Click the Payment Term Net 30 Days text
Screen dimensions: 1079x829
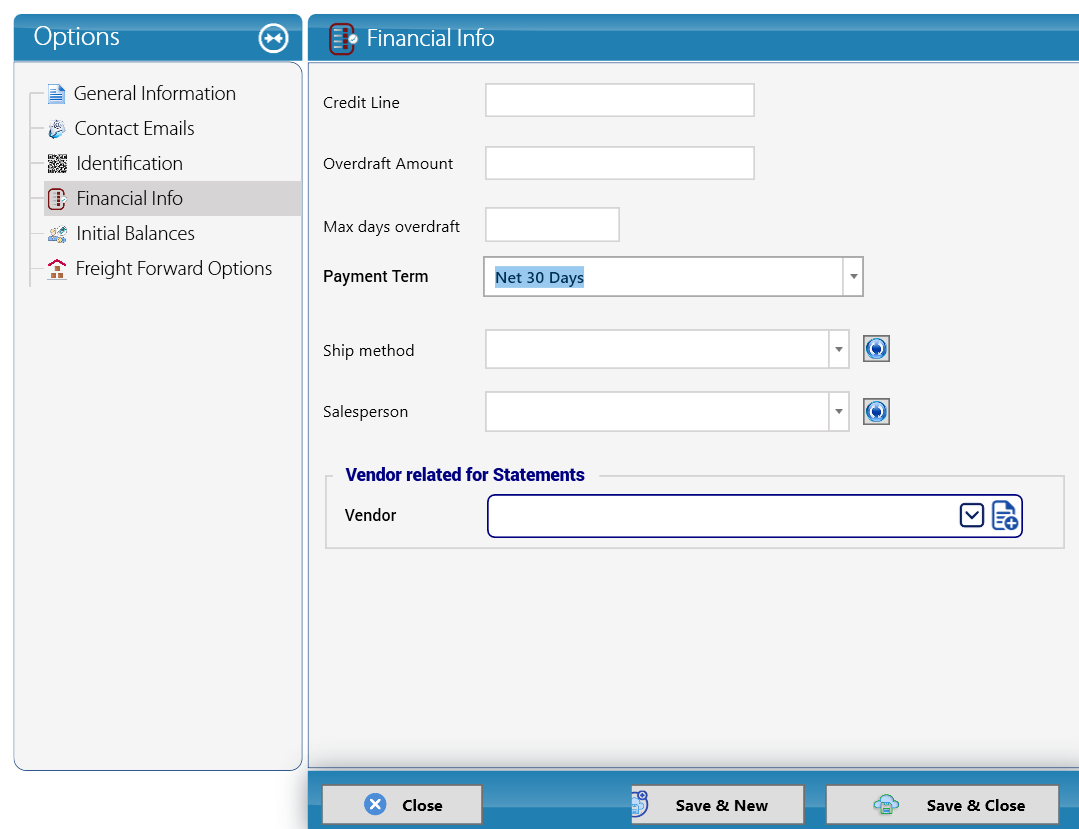click(540, 277)
